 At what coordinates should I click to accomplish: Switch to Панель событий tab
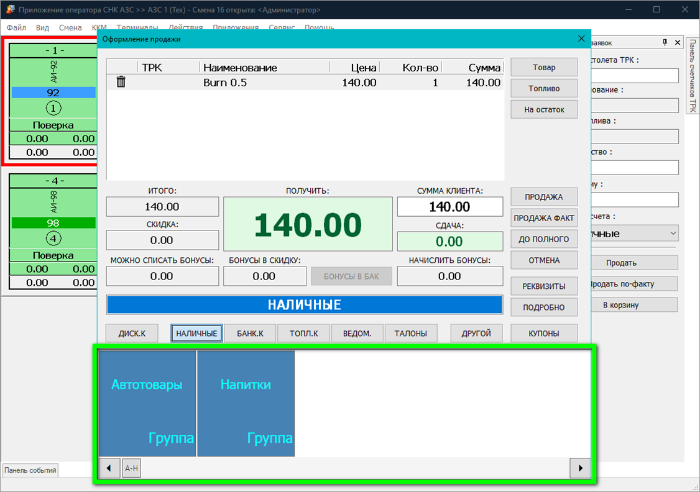(x=30, y=469)
